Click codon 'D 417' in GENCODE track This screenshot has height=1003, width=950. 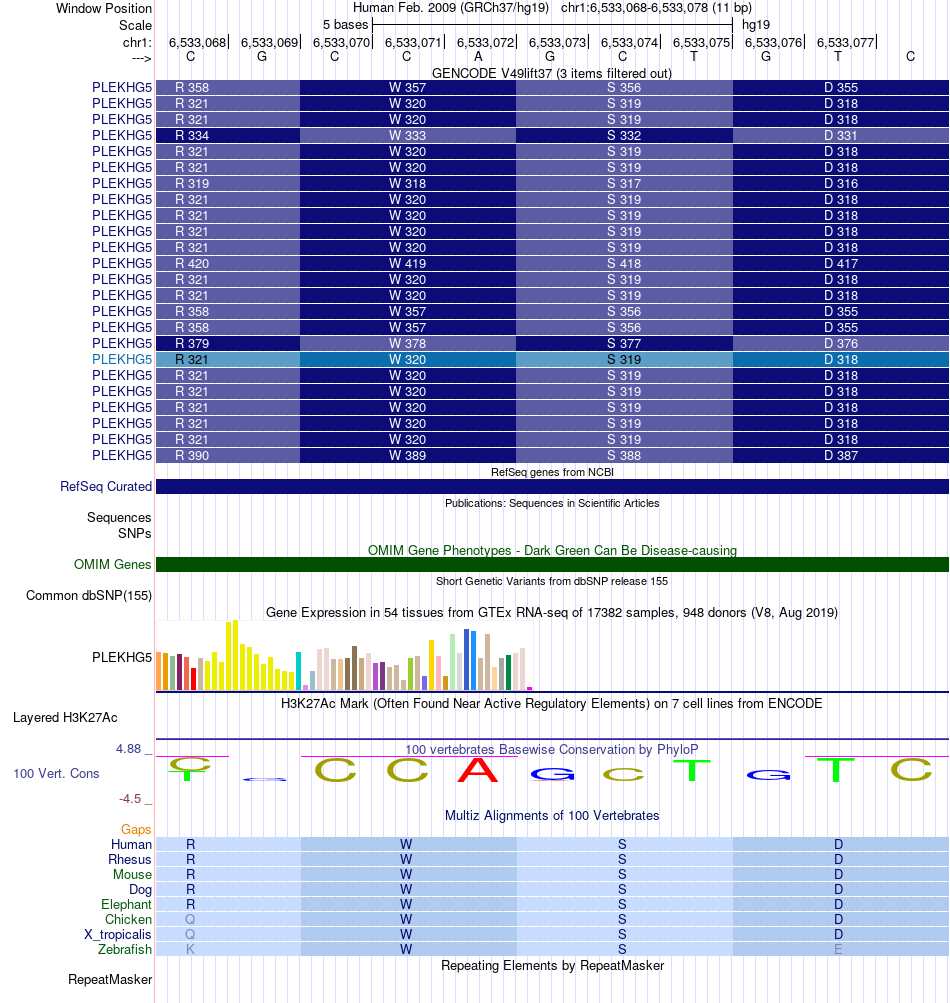841,264
